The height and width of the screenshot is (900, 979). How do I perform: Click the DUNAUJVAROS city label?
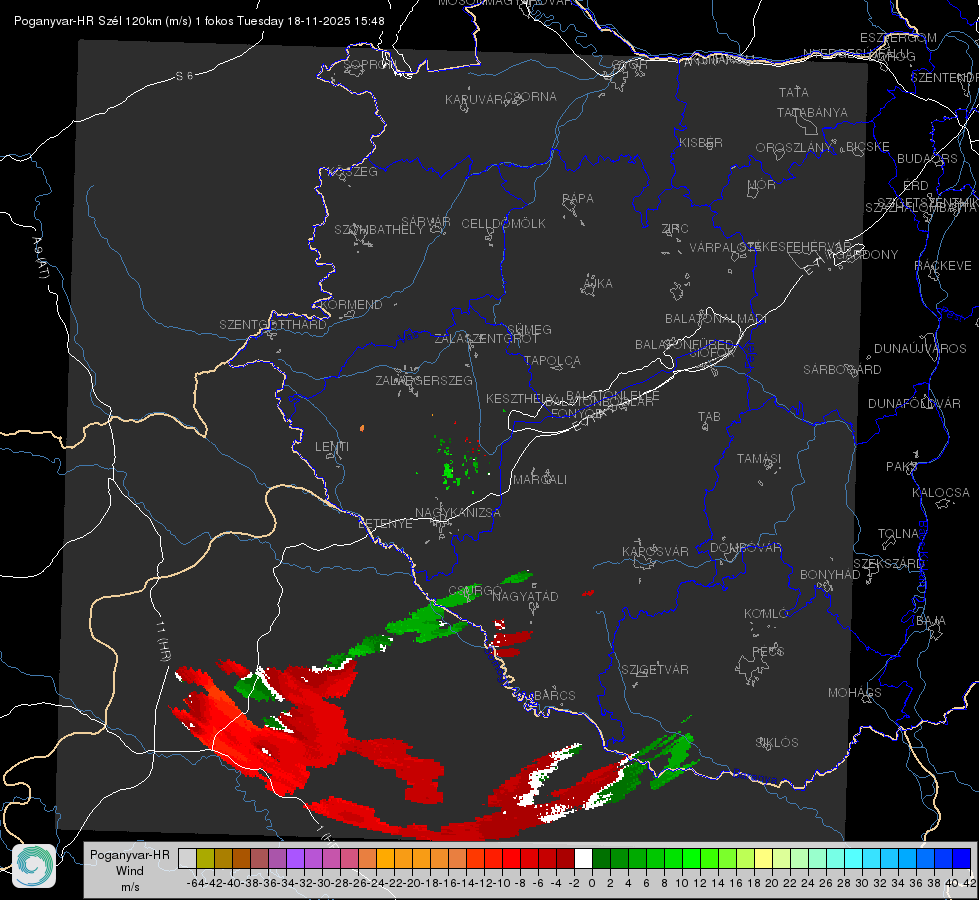(x=920, y=349)
